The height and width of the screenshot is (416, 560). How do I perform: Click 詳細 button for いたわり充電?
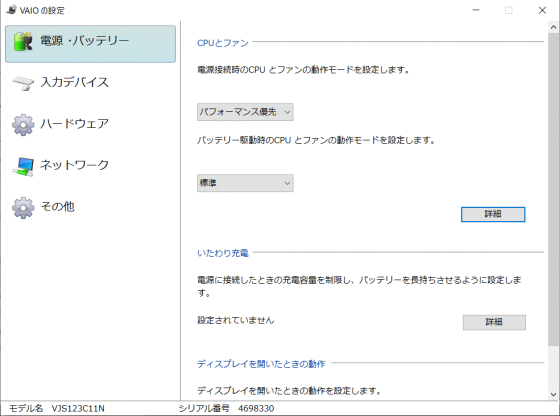click(494, 322)
